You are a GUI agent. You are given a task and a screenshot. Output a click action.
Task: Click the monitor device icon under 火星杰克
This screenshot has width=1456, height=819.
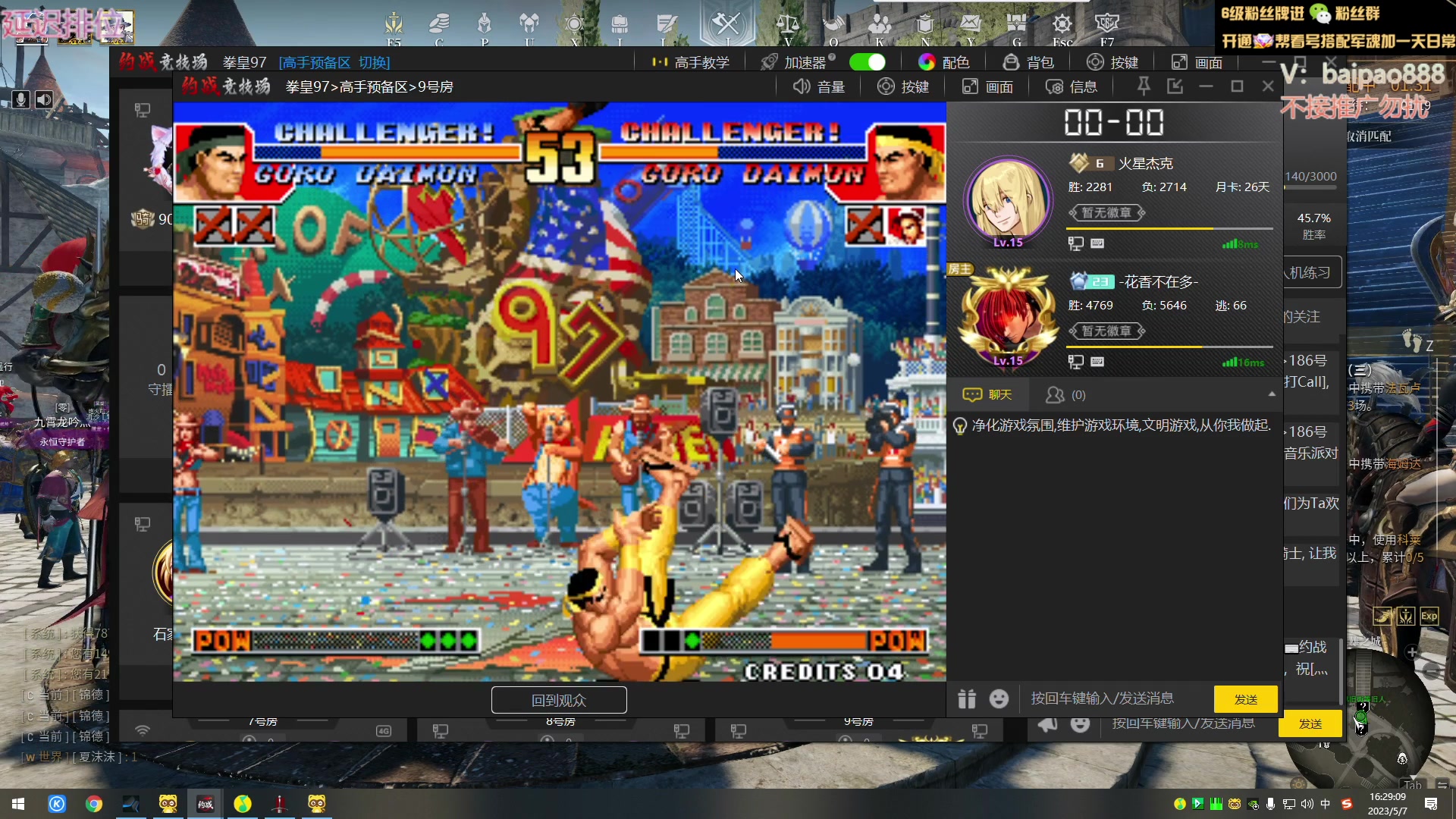[1075, 243]
